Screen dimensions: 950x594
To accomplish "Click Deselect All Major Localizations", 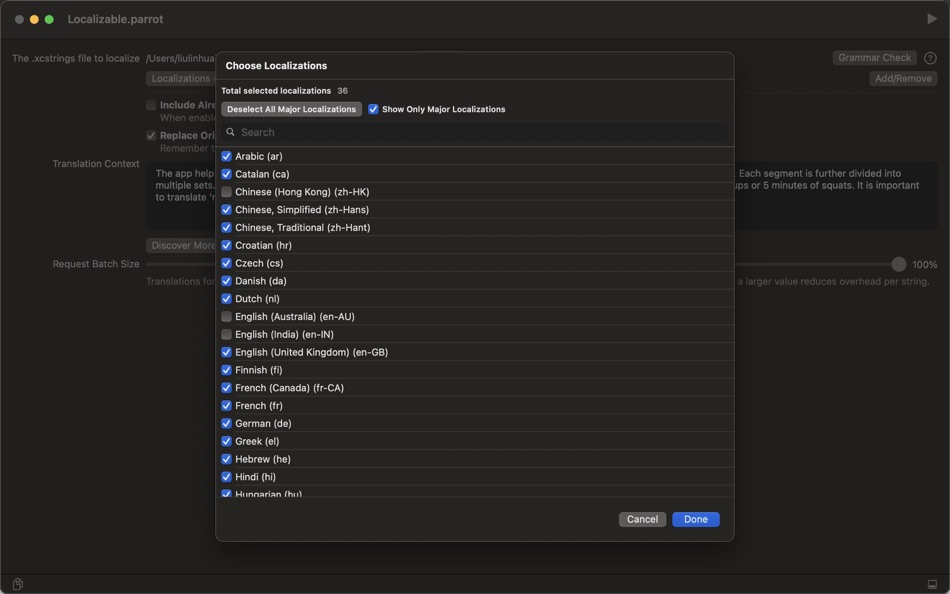I will pyautogui.click(x=291, y=109).
